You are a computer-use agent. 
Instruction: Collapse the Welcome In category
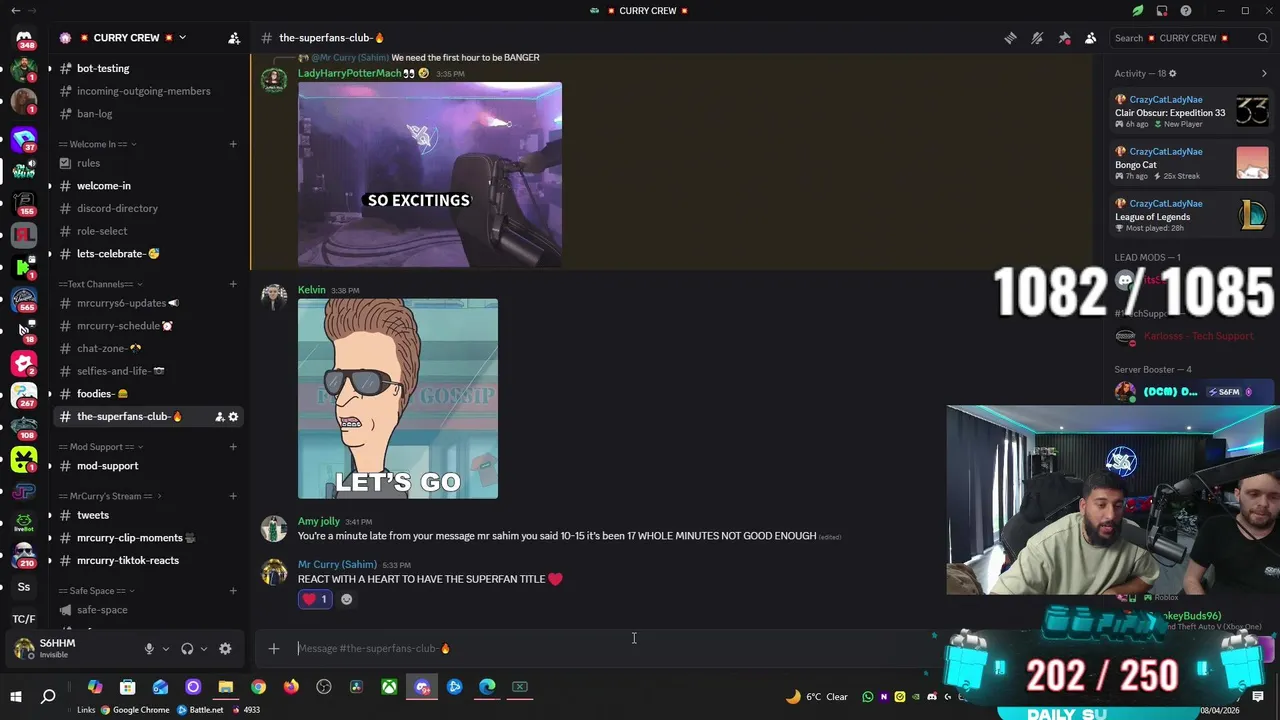pos(98,144)
